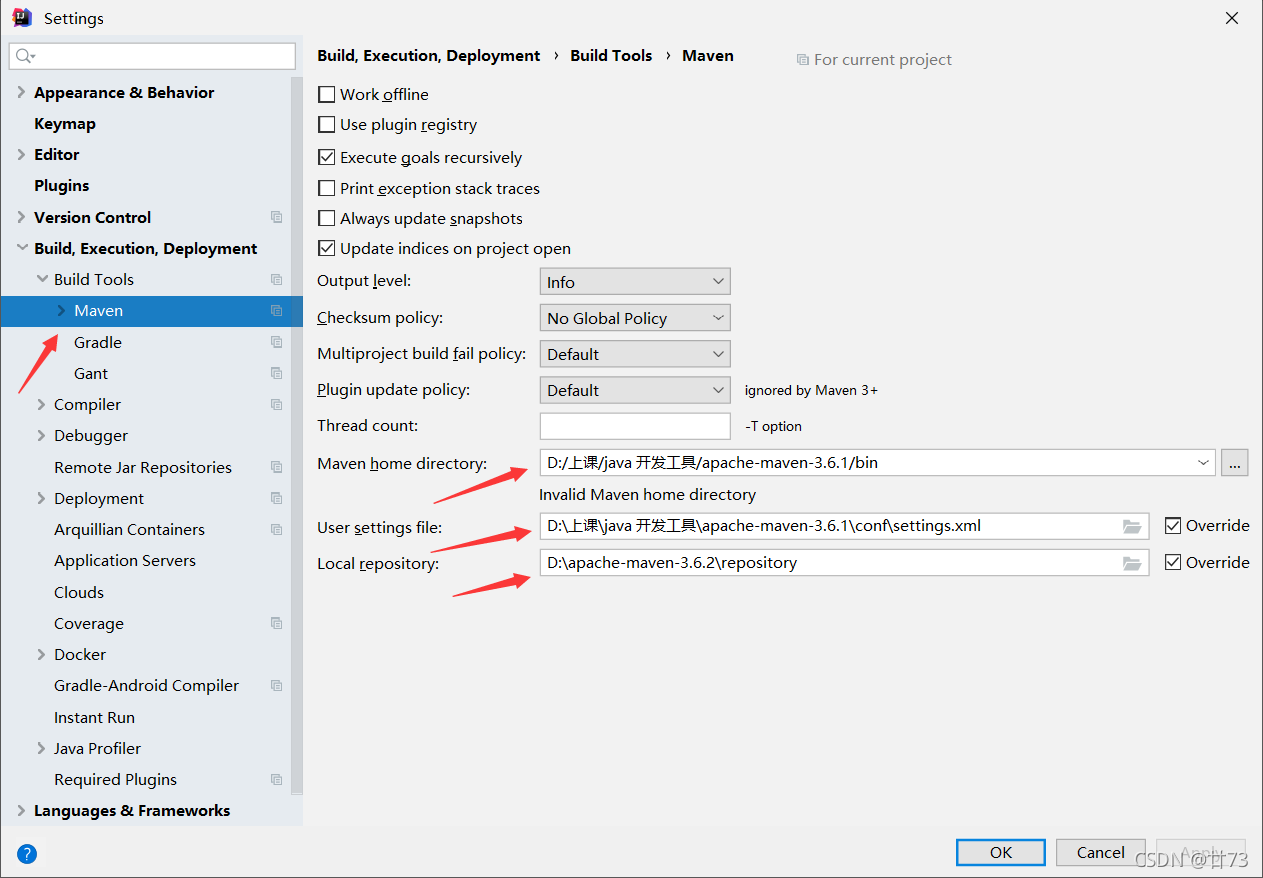Collapse the Build Tools node
The width and height of the screenshot is (1263, 878).
pyautogui.click(x=41, y=280)
